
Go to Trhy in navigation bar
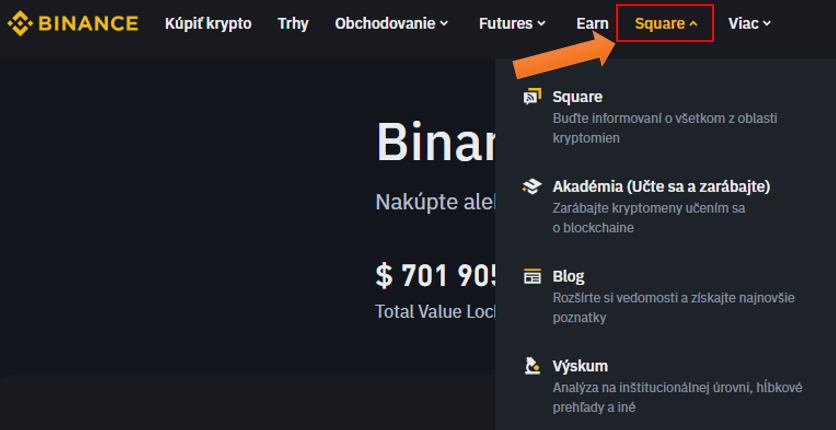coord(293,23)
